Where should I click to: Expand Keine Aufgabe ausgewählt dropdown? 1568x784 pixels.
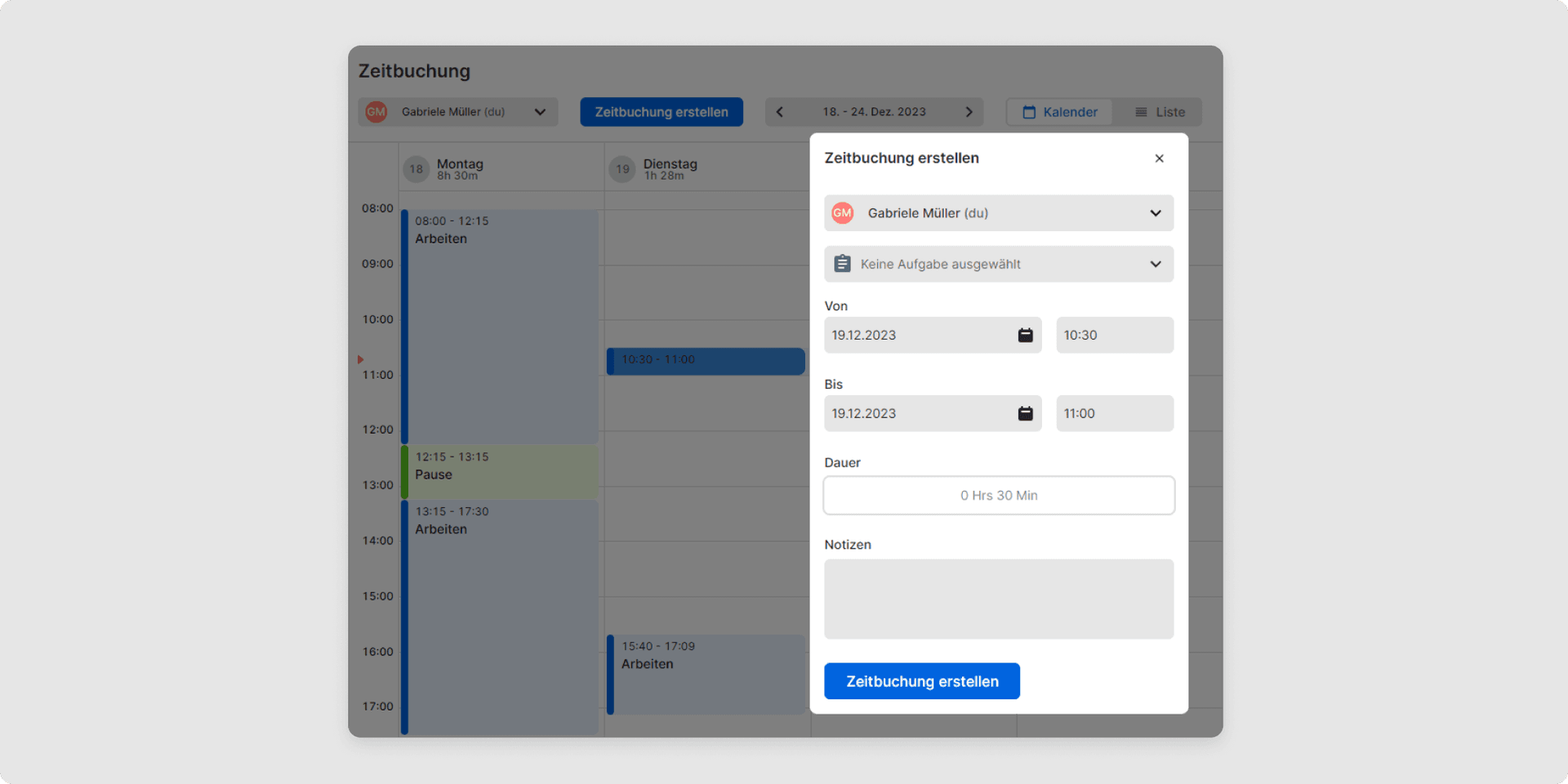1156,264
